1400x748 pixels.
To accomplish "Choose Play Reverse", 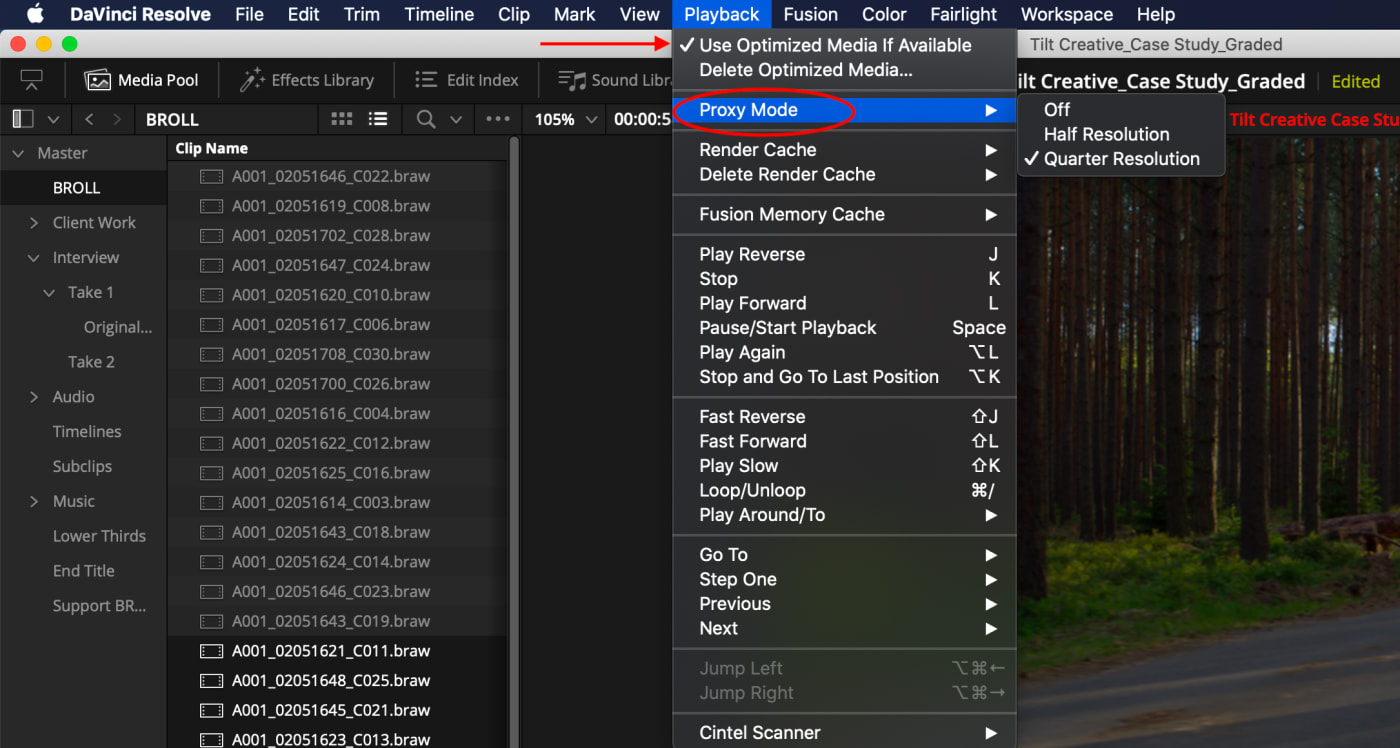I will click(x=844, y=254).
